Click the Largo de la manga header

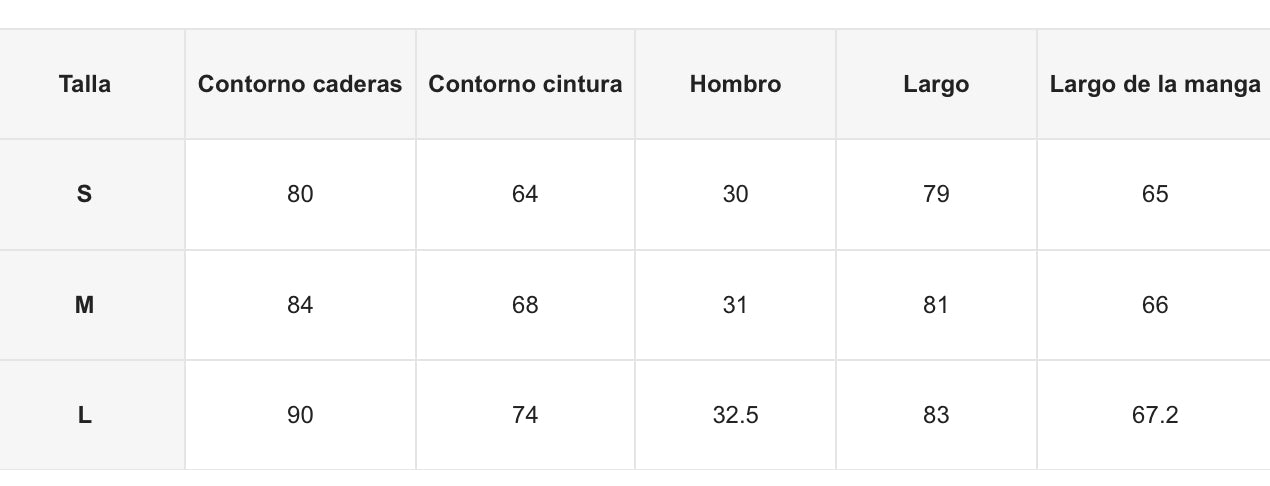(1155, 84)
